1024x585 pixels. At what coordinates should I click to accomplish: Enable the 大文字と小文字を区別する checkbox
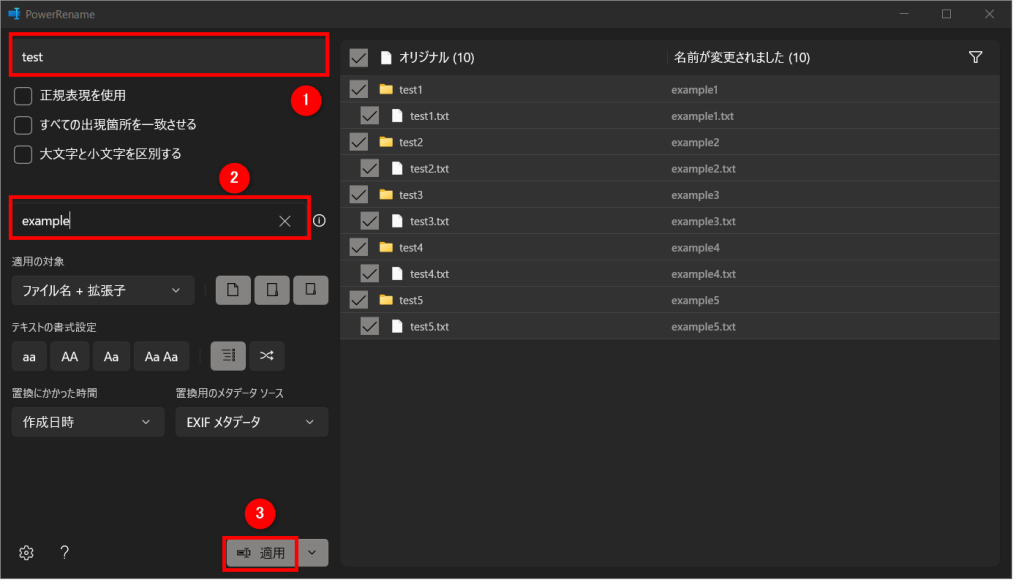(x=23, y=154)
